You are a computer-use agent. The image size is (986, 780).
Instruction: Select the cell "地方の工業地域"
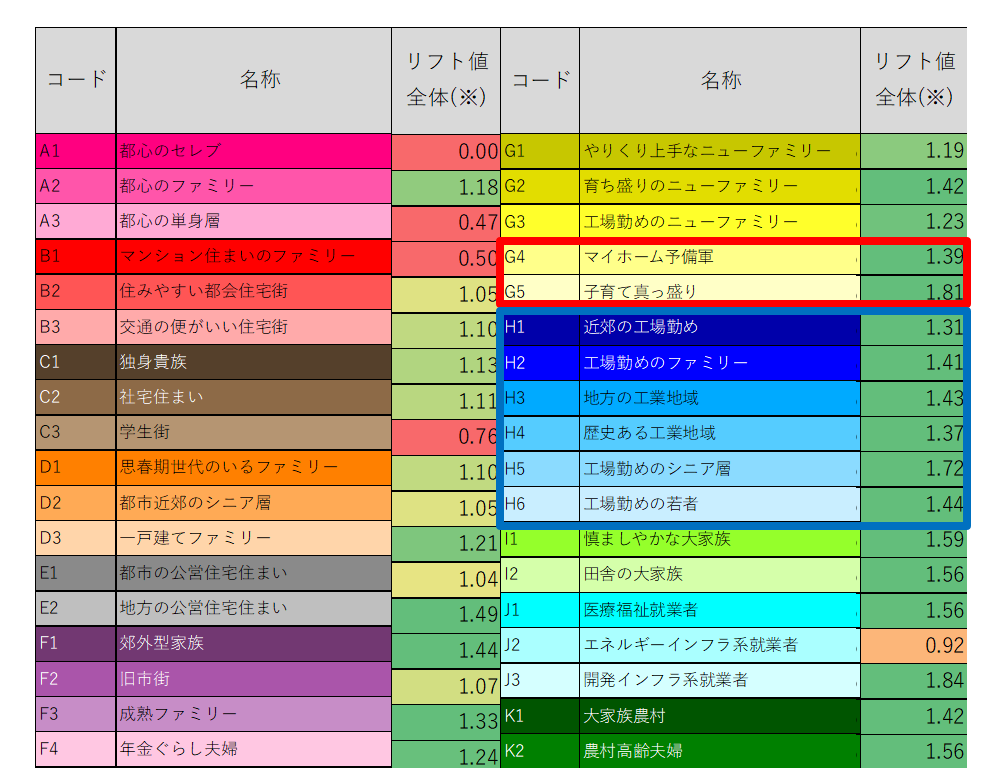pyautogui.click(x=719, y=398)
